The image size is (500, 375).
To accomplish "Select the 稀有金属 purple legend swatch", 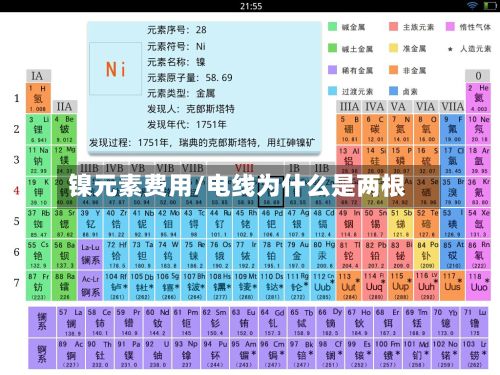I will tap(332, 70).
